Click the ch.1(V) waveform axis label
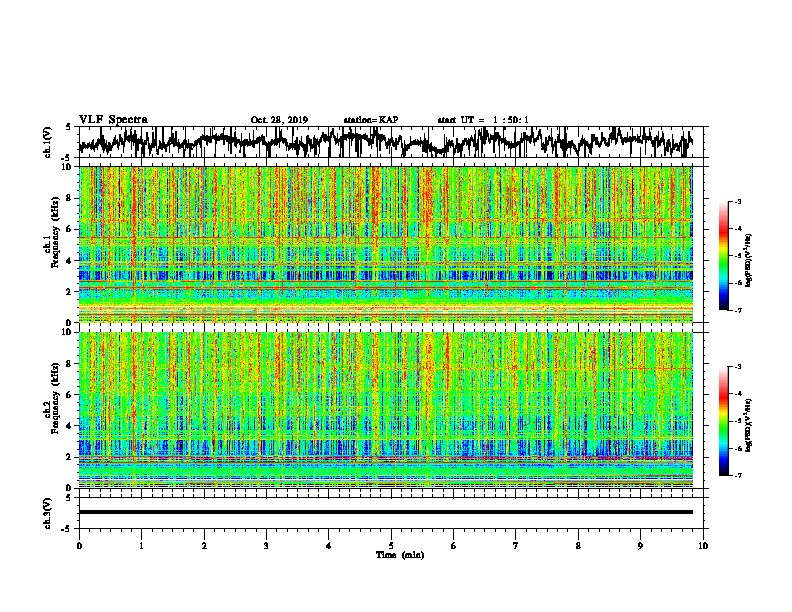The width and height of the screenshot is (792, 612). coord(48,142)
